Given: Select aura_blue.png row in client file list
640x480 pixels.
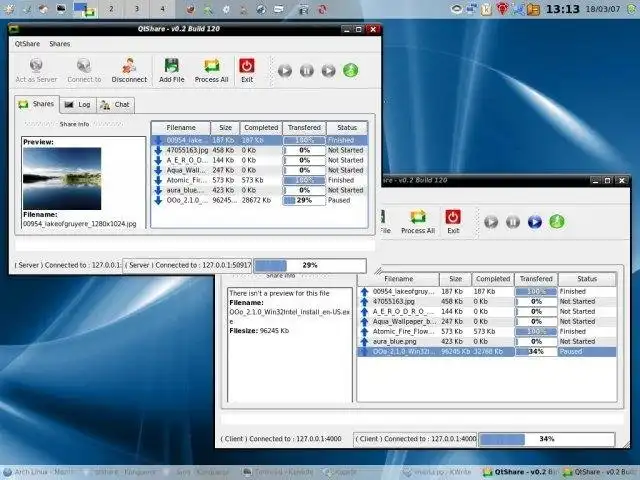Looking at the screenshot, I should click(x=396, y=341).
